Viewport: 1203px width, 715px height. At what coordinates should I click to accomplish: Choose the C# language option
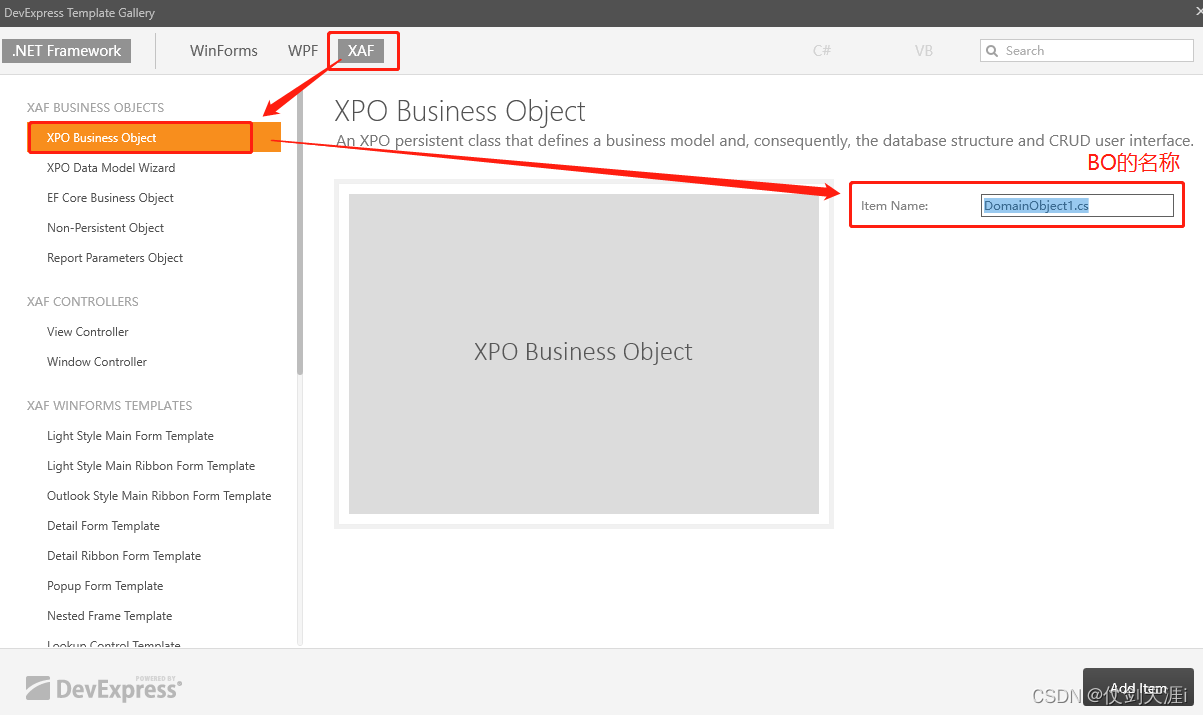pos(822,51)
